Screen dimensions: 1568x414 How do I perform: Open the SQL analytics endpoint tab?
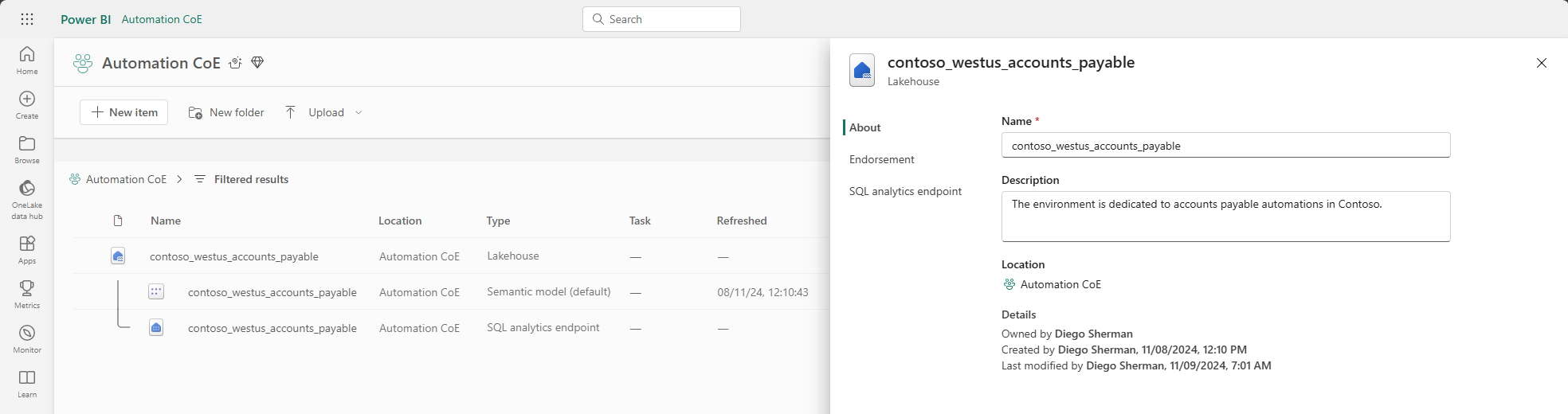pyautogui.click(x=905, y=191)
